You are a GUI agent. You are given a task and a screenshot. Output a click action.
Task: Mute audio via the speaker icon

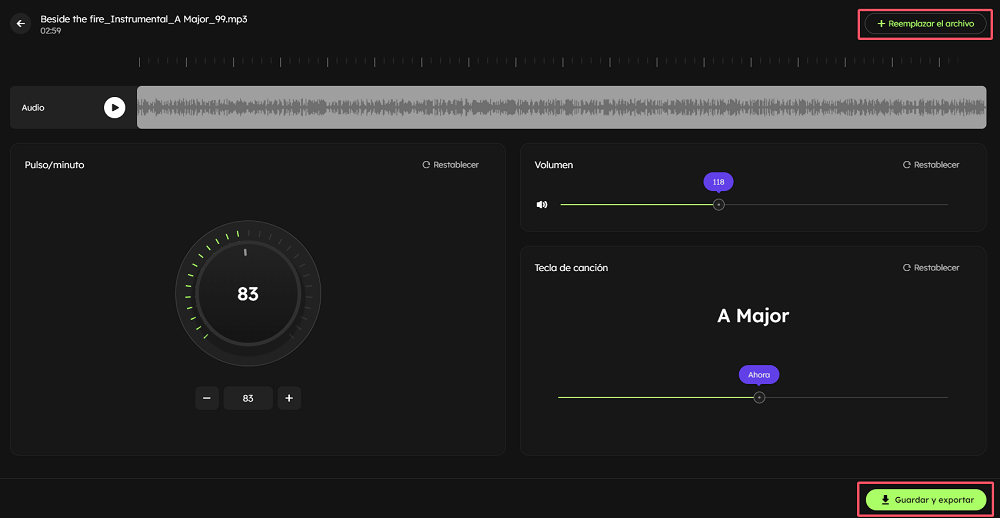tap(542, 205)
